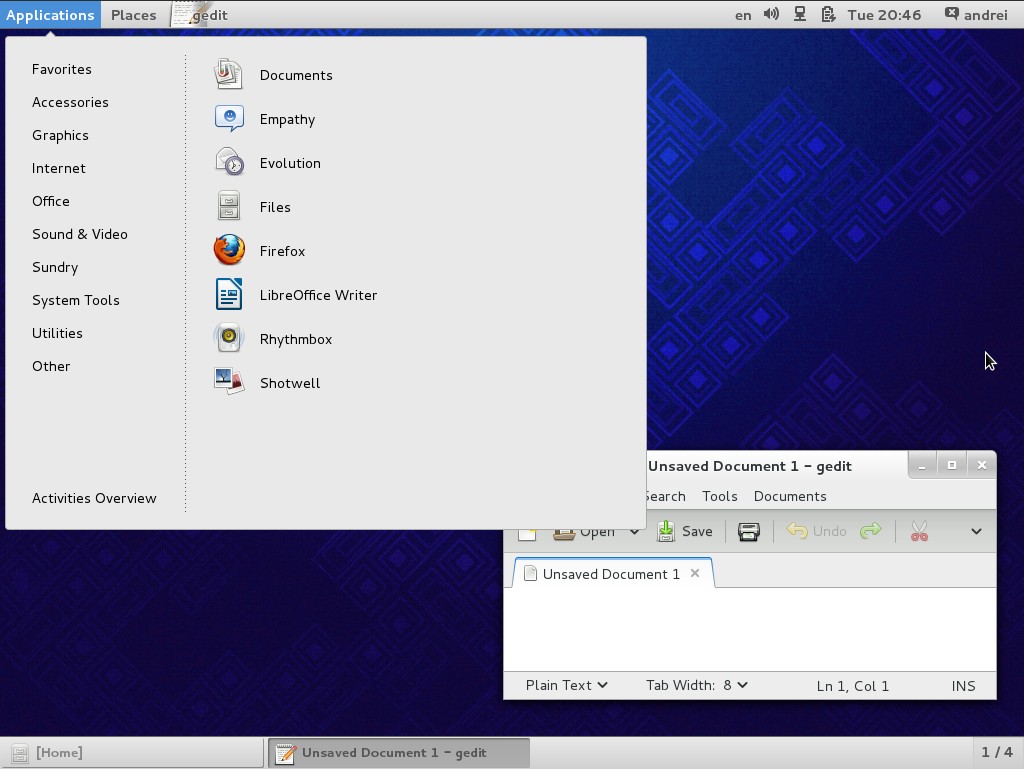Open the Activities Overview
Screen dimensions: 1024x769
pyautogui.click(x=94, y=498)
